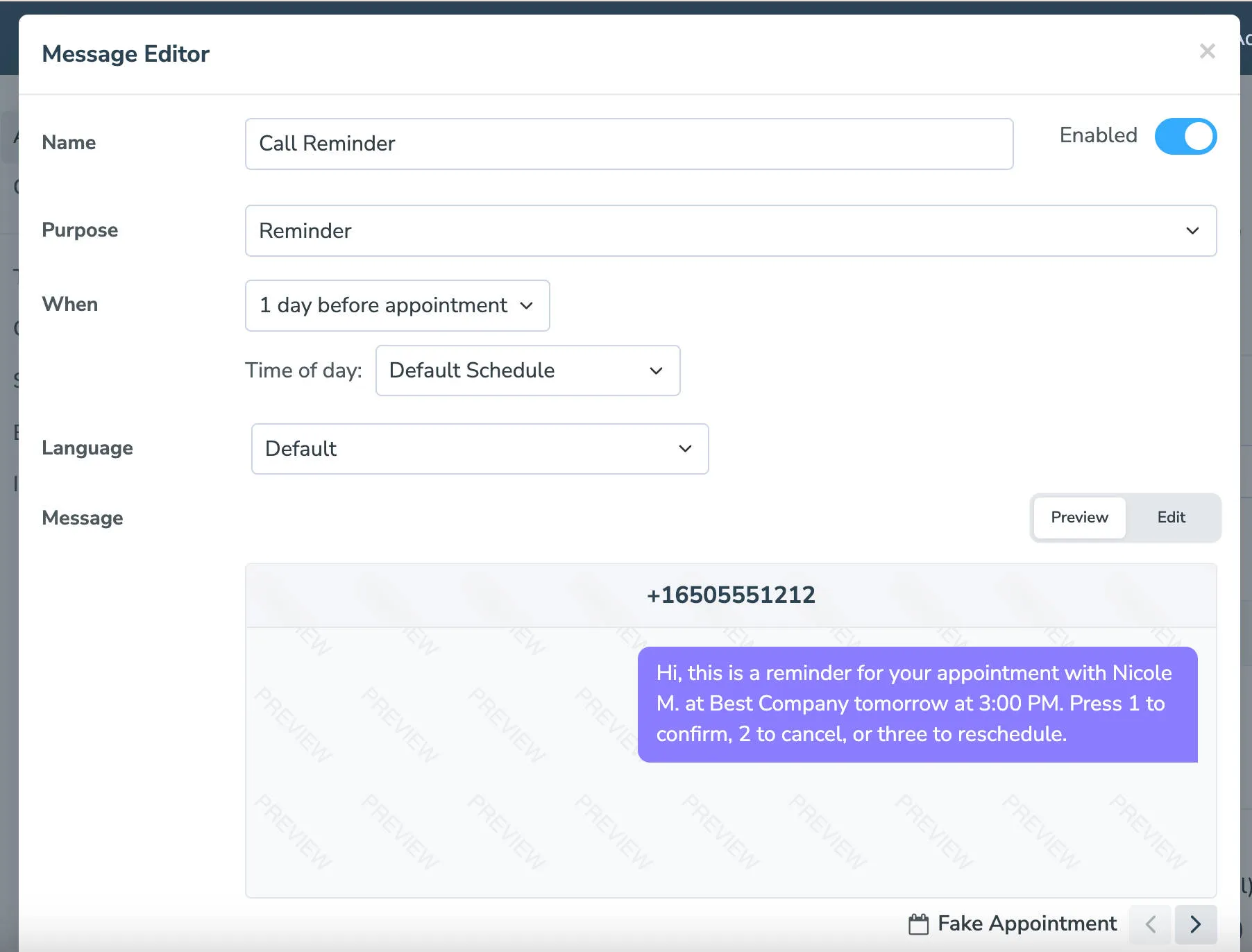Click the Call Reminder name field
The image size is (1252, 952).
tap(628, 144)
